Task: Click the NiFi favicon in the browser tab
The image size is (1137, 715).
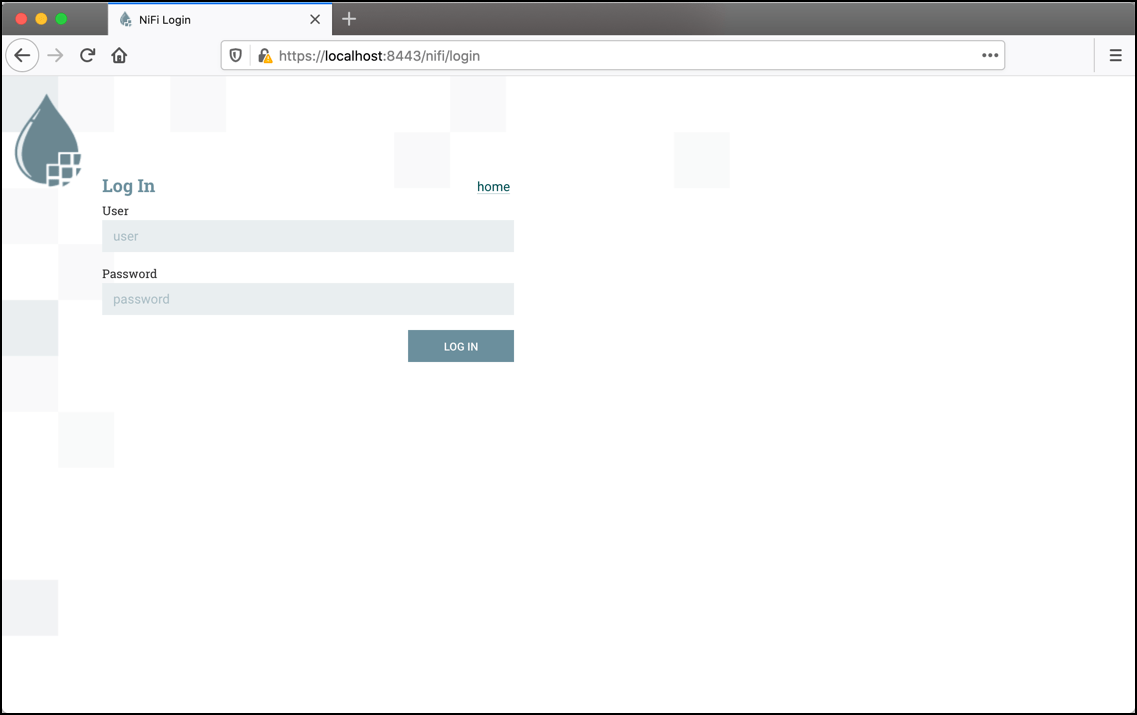Action: [123, 18]
